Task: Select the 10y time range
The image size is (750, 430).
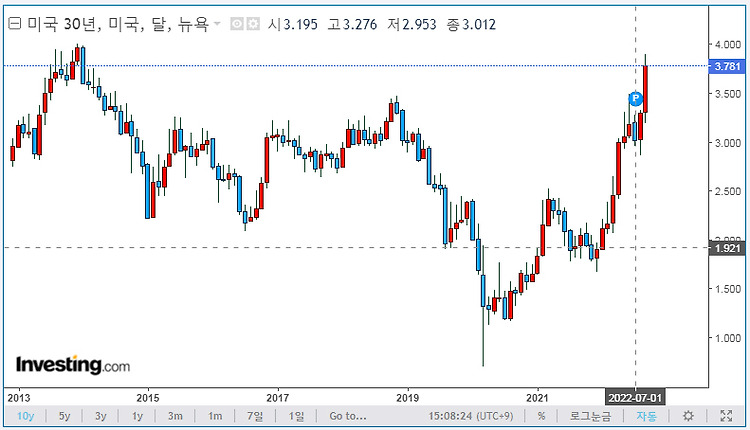Action: click(25, 416)
